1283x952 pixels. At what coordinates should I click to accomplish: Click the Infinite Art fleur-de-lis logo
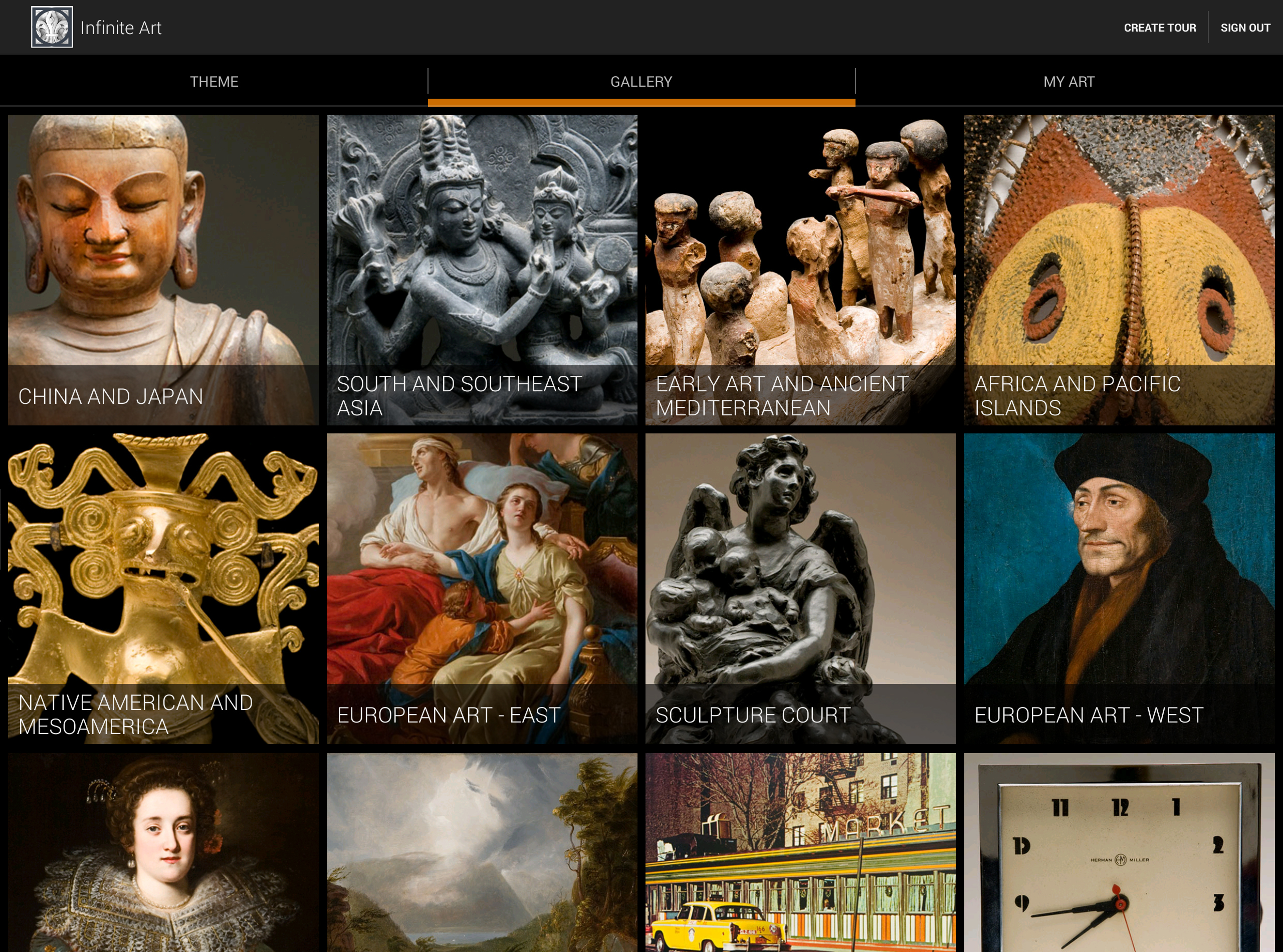(52, 27)
